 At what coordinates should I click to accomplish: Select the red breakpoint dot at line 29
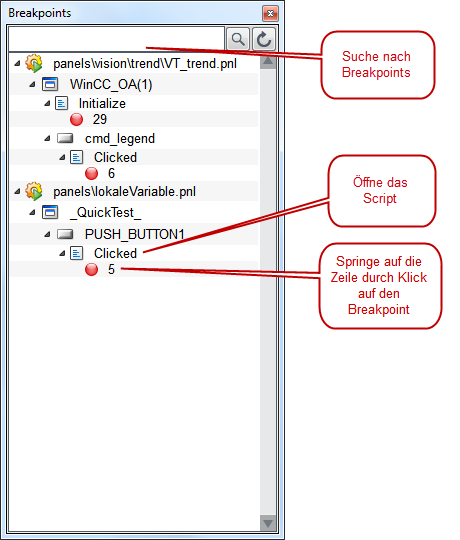76,120
